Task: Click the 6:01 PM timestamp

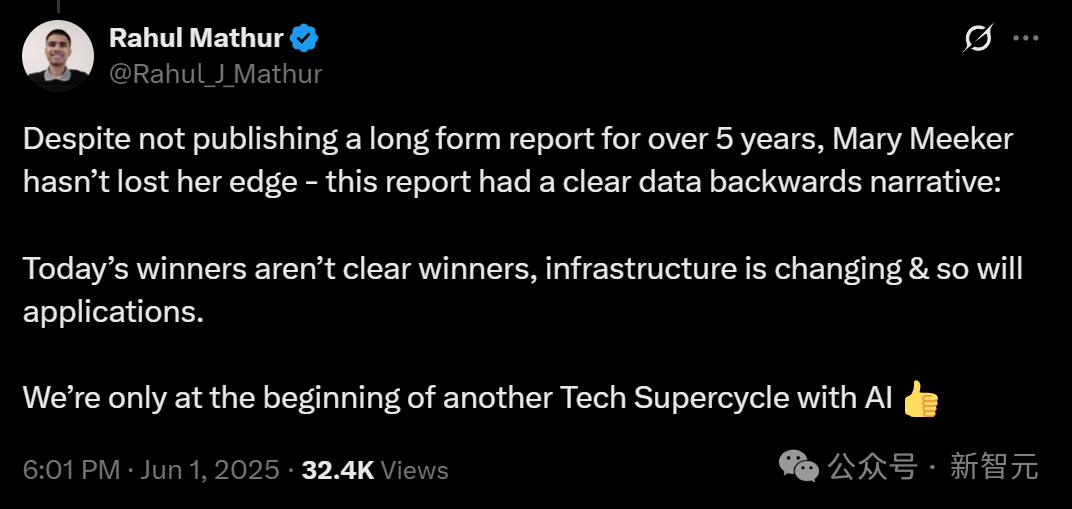Action: 71,470
